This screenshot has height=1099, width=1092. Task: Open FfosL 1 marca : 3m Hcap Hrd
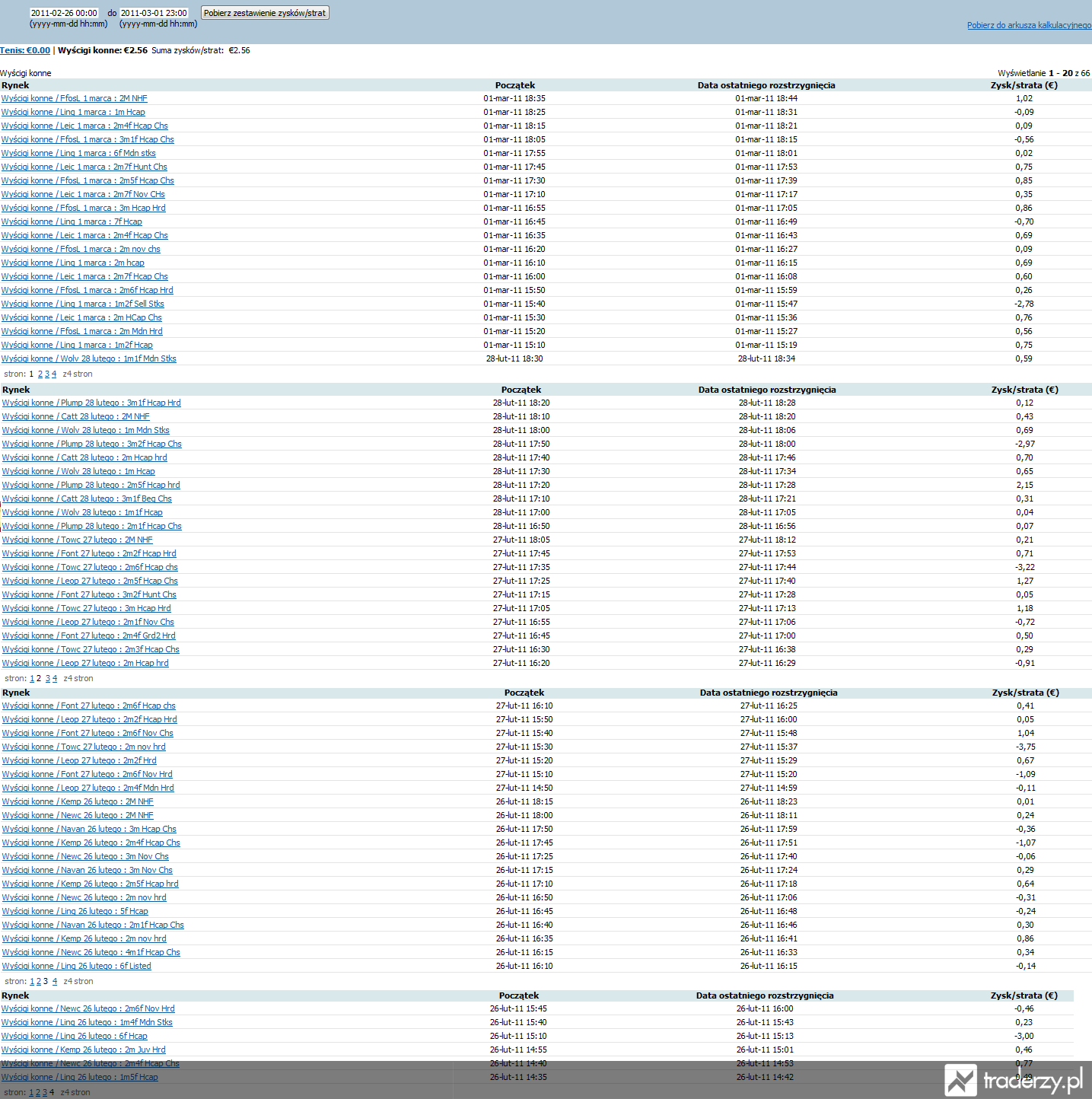[84, 208]
